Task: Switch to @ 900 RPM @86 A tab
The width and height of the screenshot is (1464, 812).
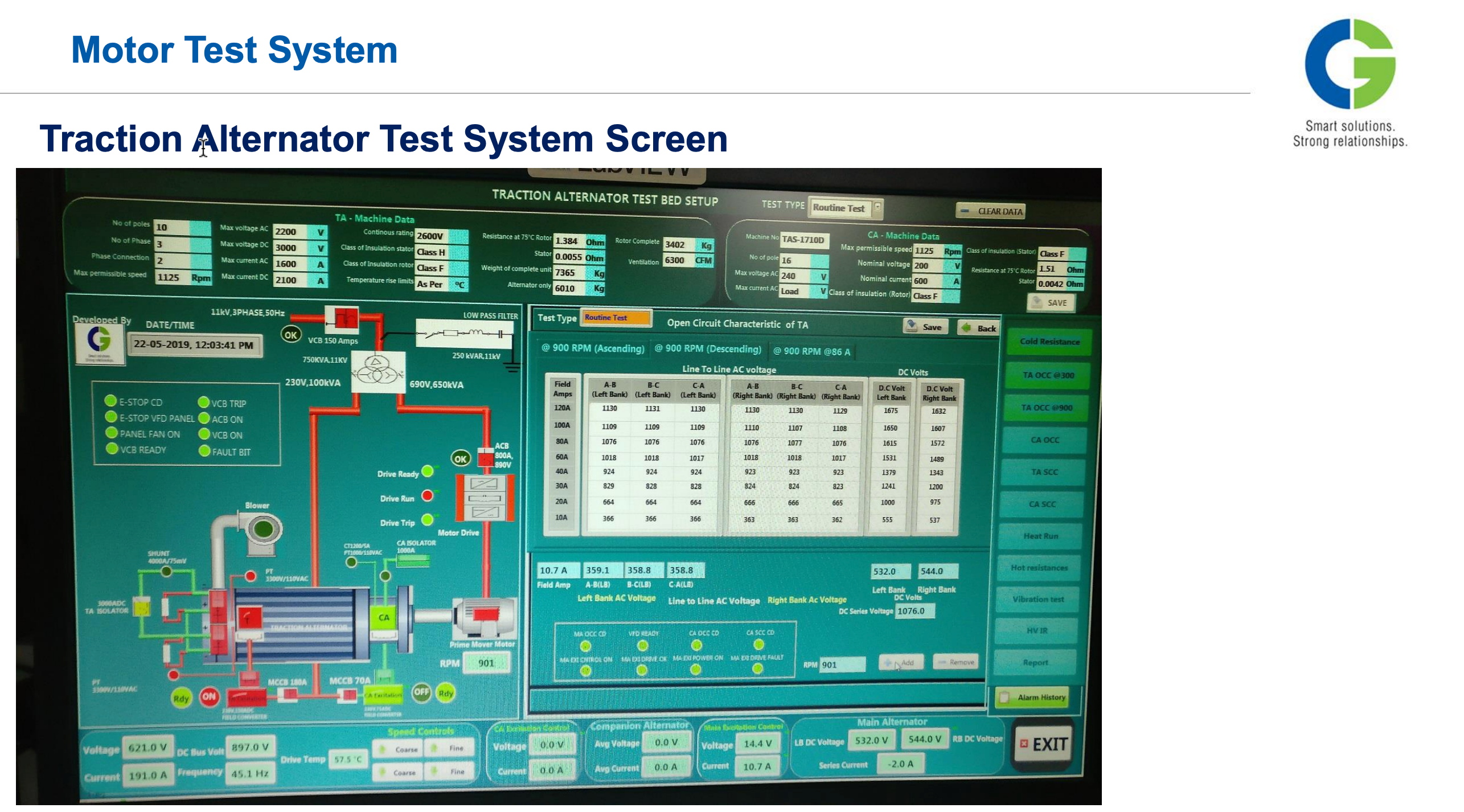Action: pos(811,352)
